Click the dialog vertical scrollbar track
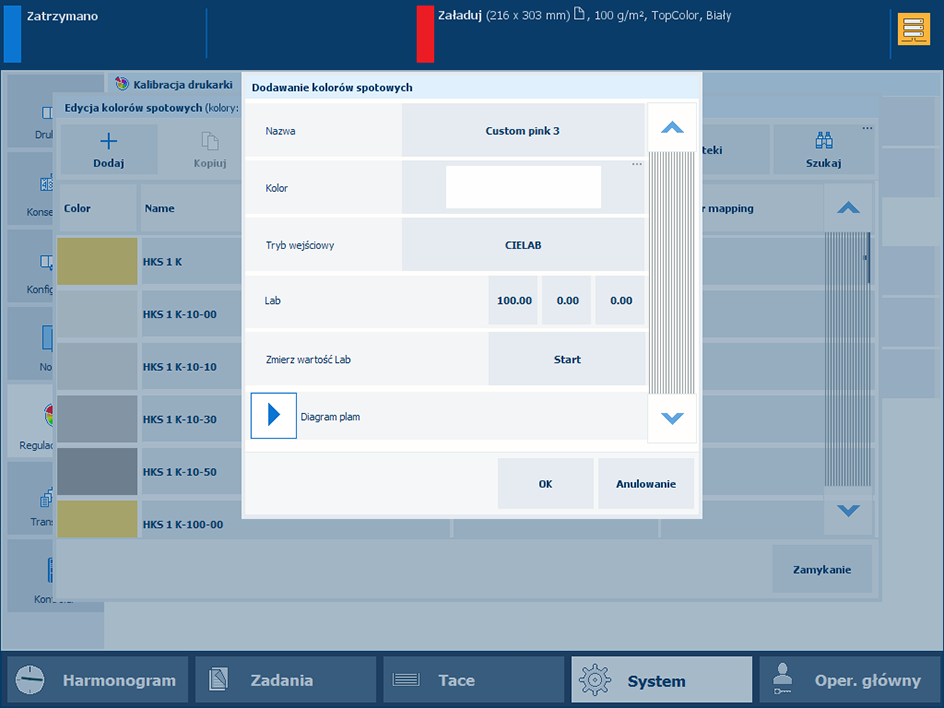Viewport: 944px width, 708px height. [x=671, y=272]
